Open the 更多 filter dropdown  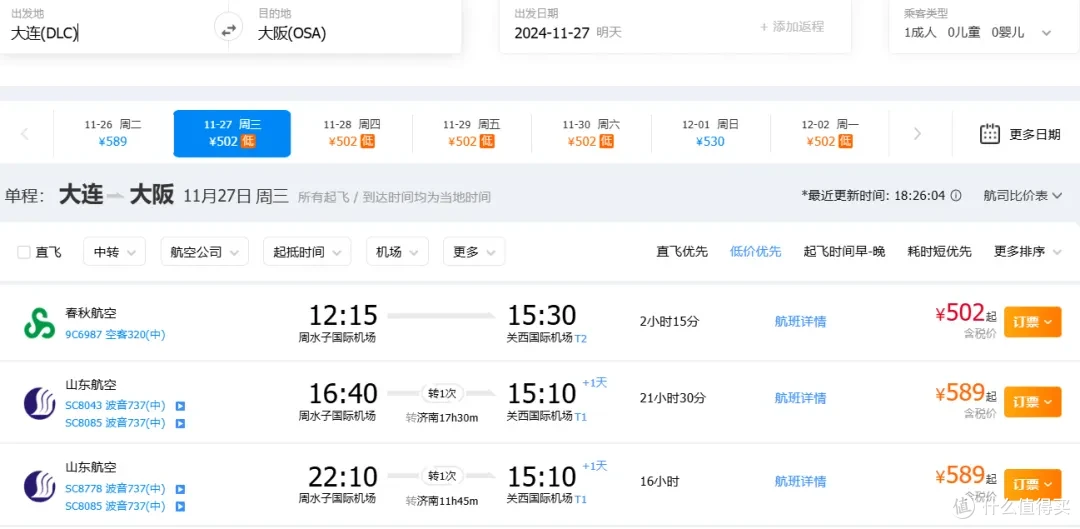point(474,251)
